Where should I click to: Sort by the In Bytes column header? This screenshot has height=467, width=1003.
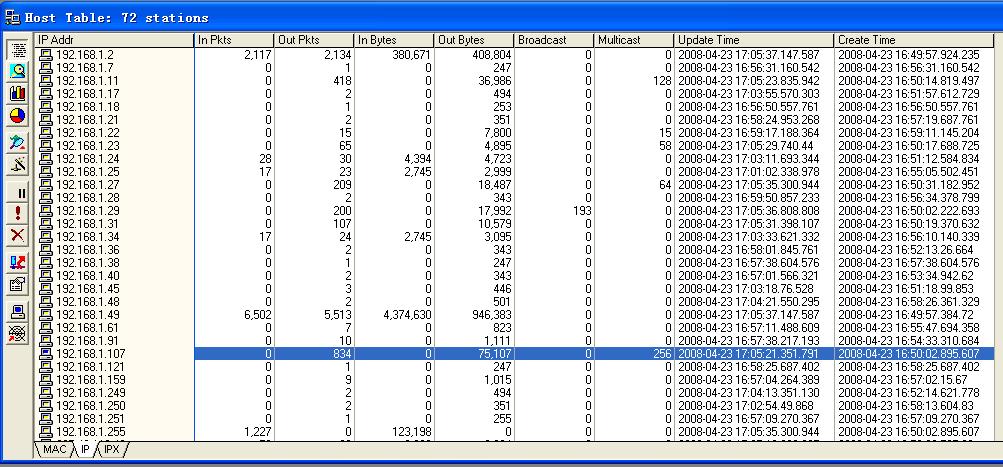(393, 40)
